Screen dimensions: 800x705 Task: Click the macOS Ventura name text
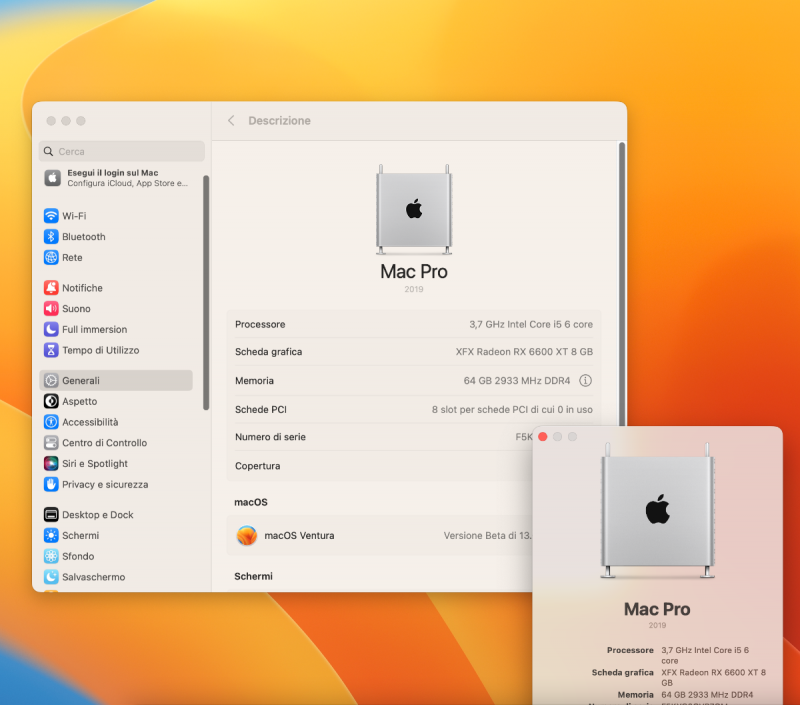click(x=299, y=536)
